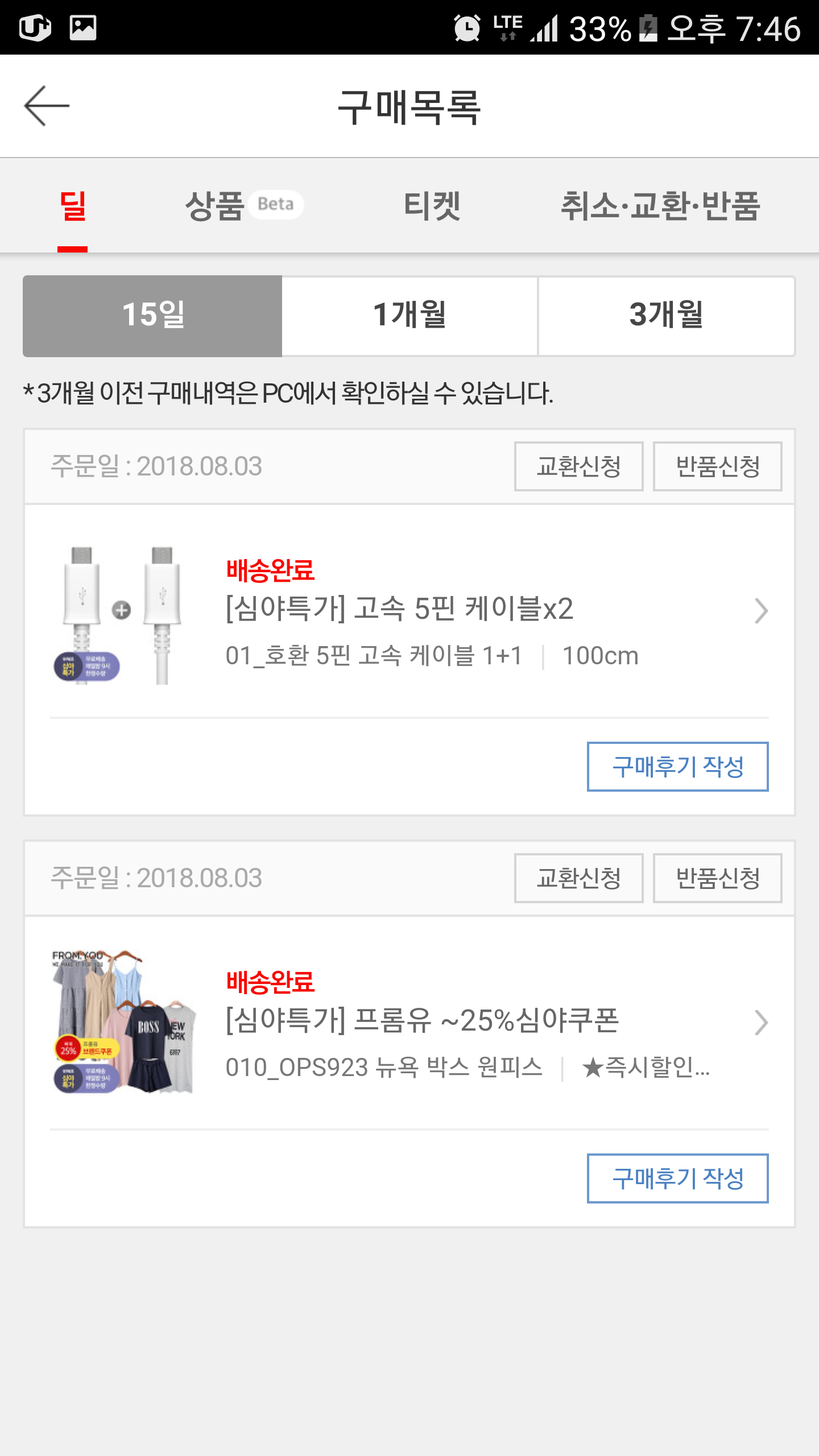Select the 15일 period filter

(x=152, y=316)
